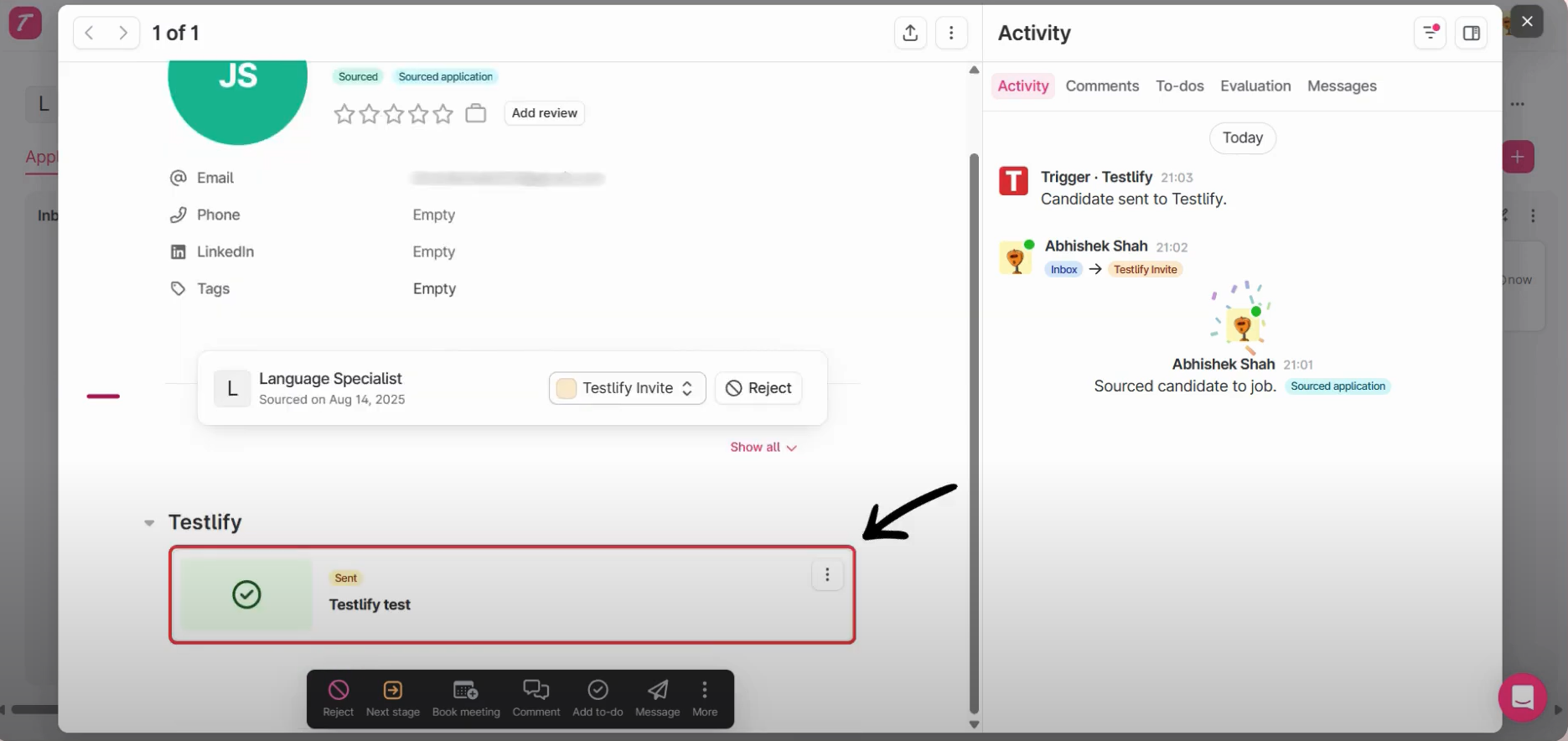
Task: Click Add review button
Action: tap(545, 113)
